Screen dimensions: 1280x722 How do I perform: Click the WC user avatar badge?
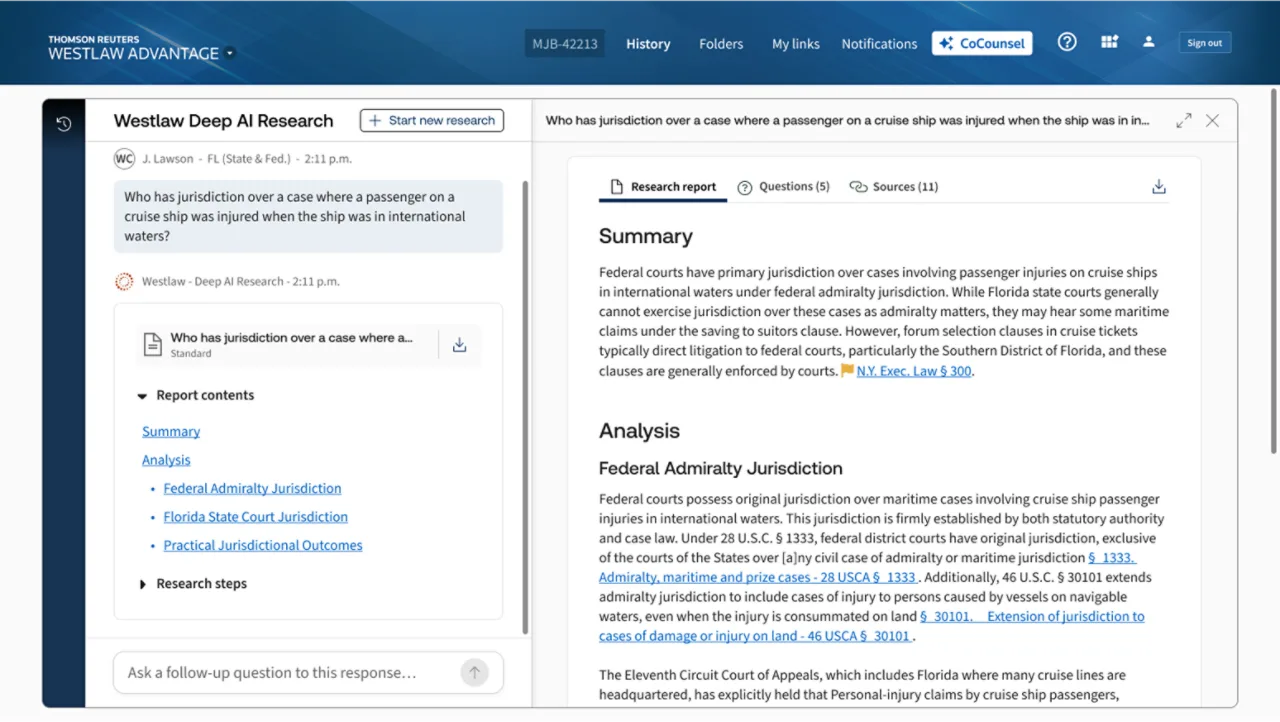tap(124, 159)
